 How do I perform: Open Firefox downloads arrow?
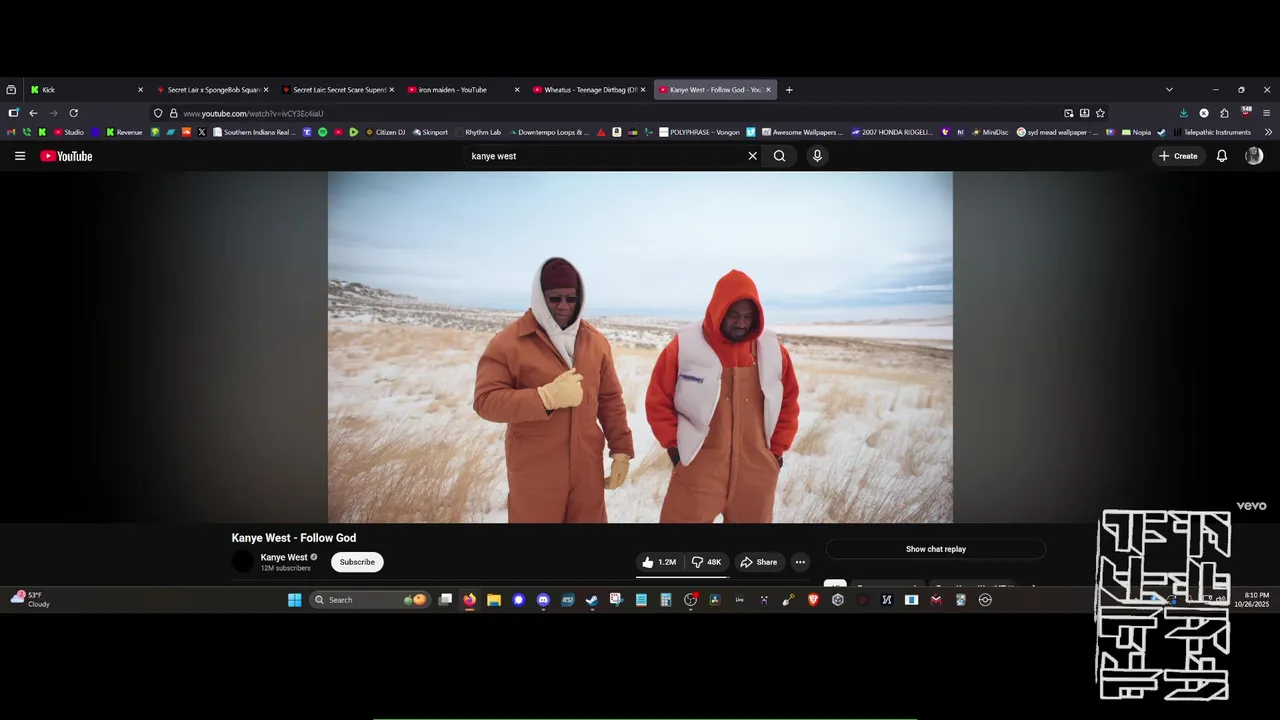click(1184, 113)
